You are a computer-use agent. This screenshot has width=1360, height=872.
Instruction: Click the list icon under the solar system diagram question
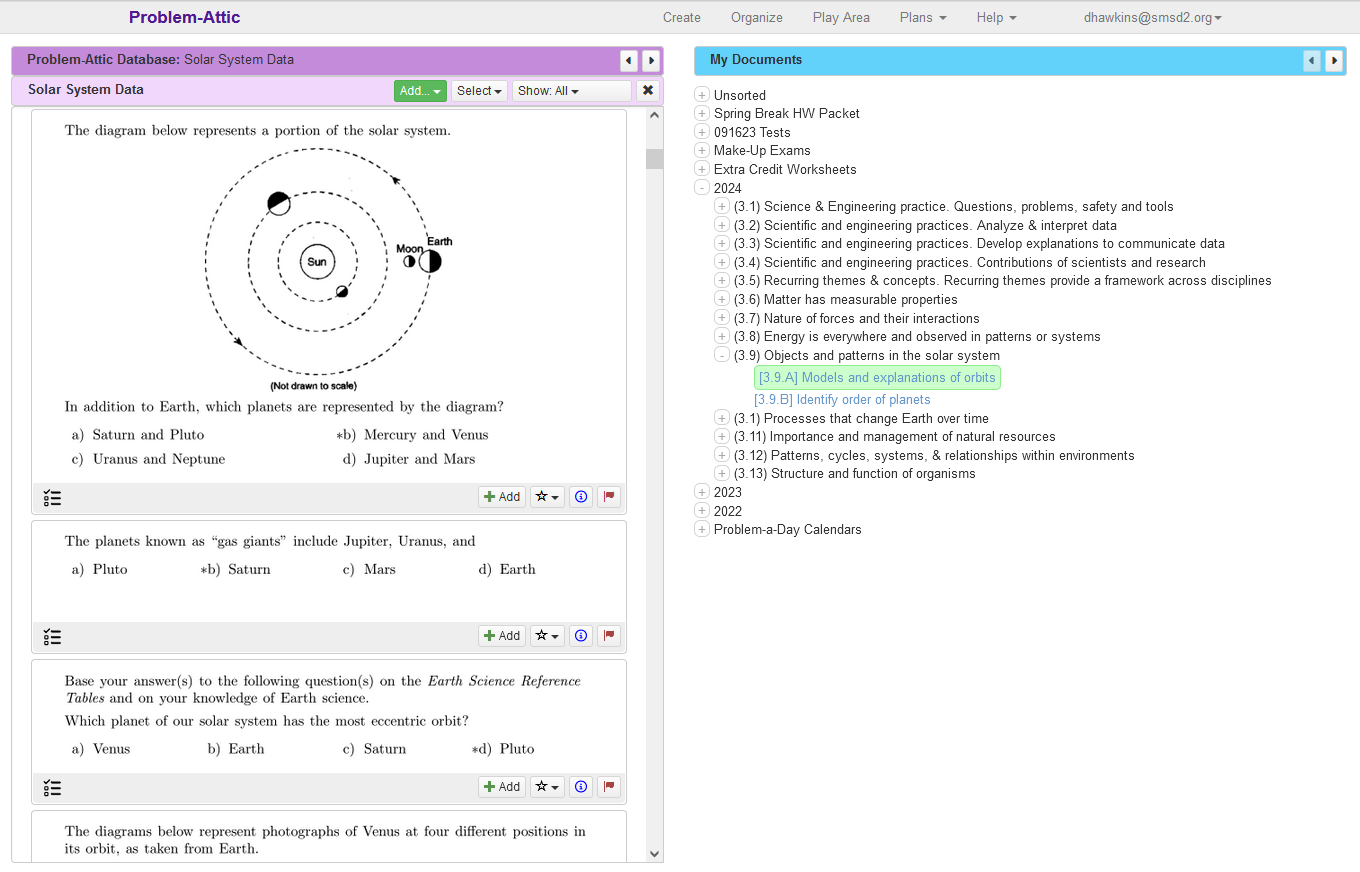53,497
